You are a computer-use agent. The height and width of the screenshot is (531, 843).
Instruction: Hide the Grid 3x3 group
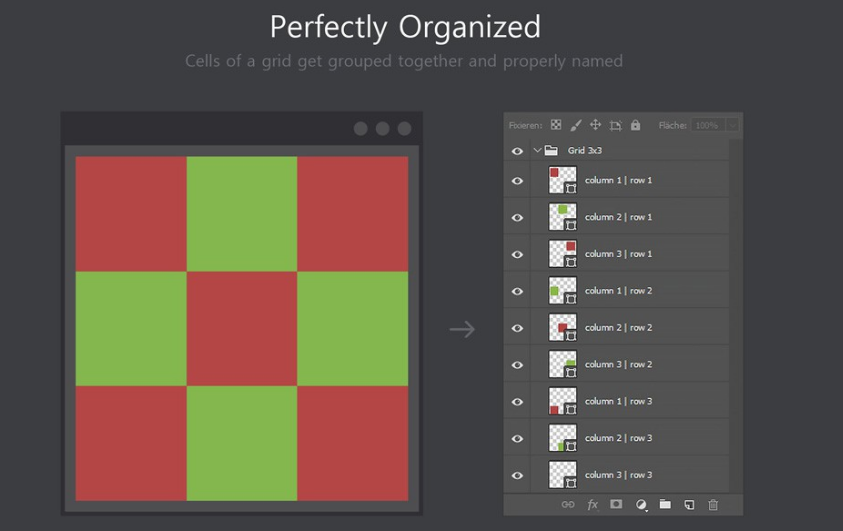click(517, 151)
